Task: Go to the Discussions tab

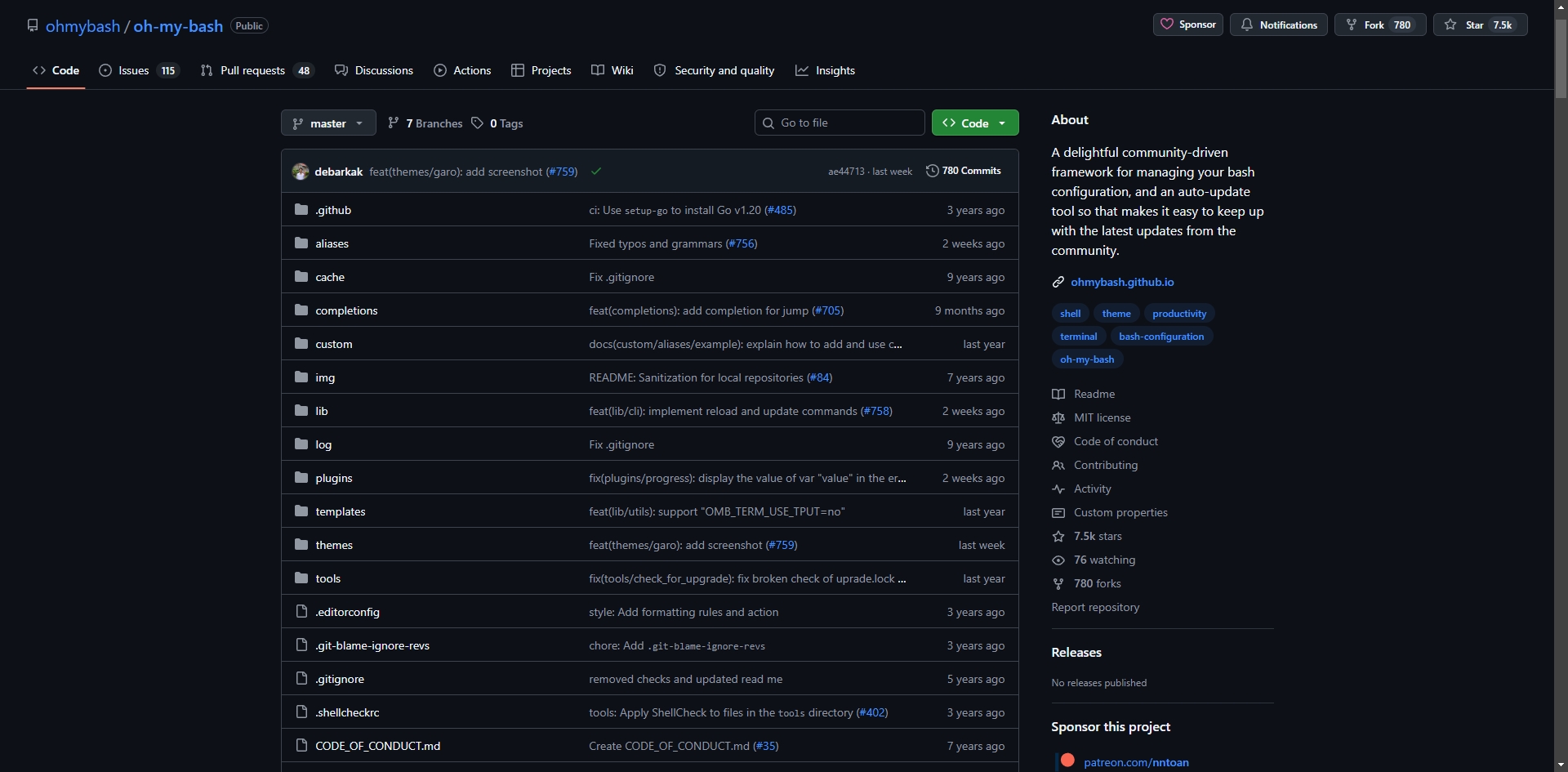Action: [x=374, y=70]
